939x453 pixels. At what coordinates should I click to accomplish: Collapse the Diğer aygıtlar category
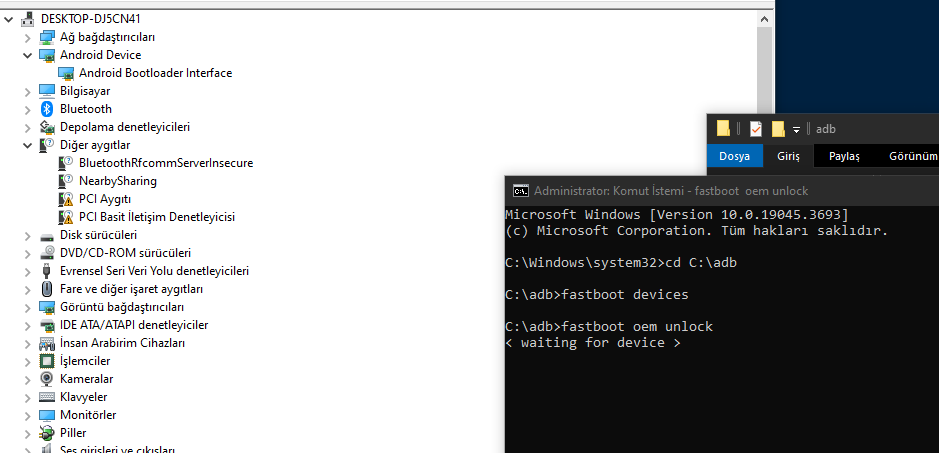point(28,145)
